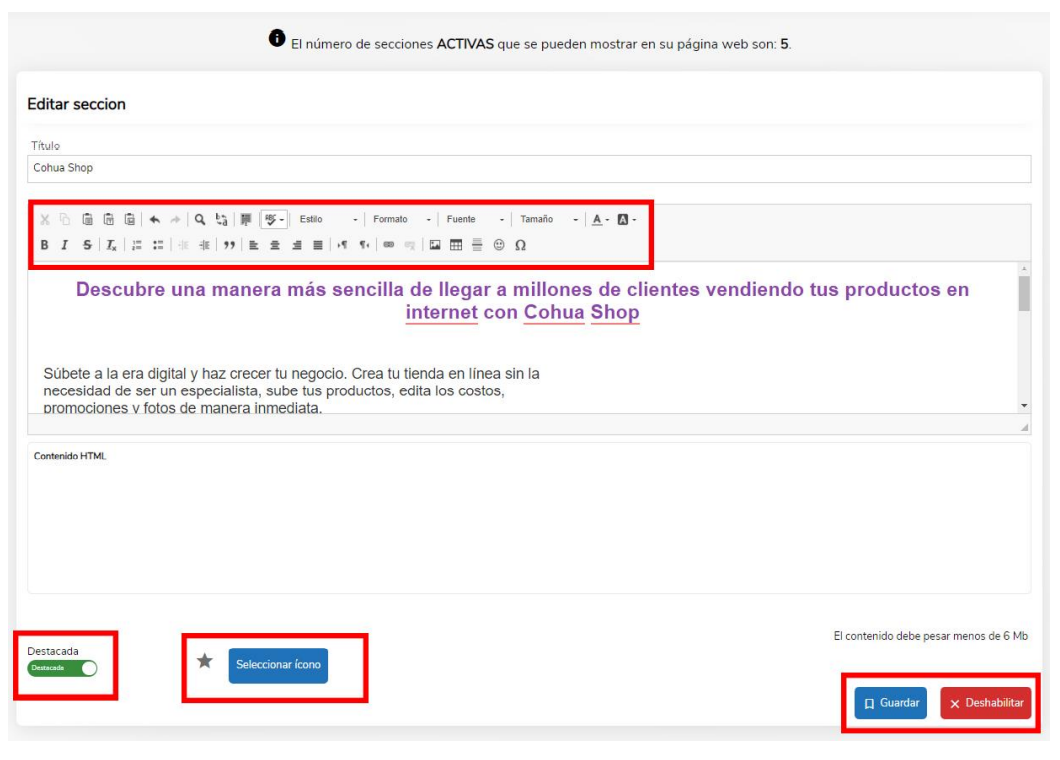
Task: Click the Paste clipboard icon
Action: pos(87,219)
